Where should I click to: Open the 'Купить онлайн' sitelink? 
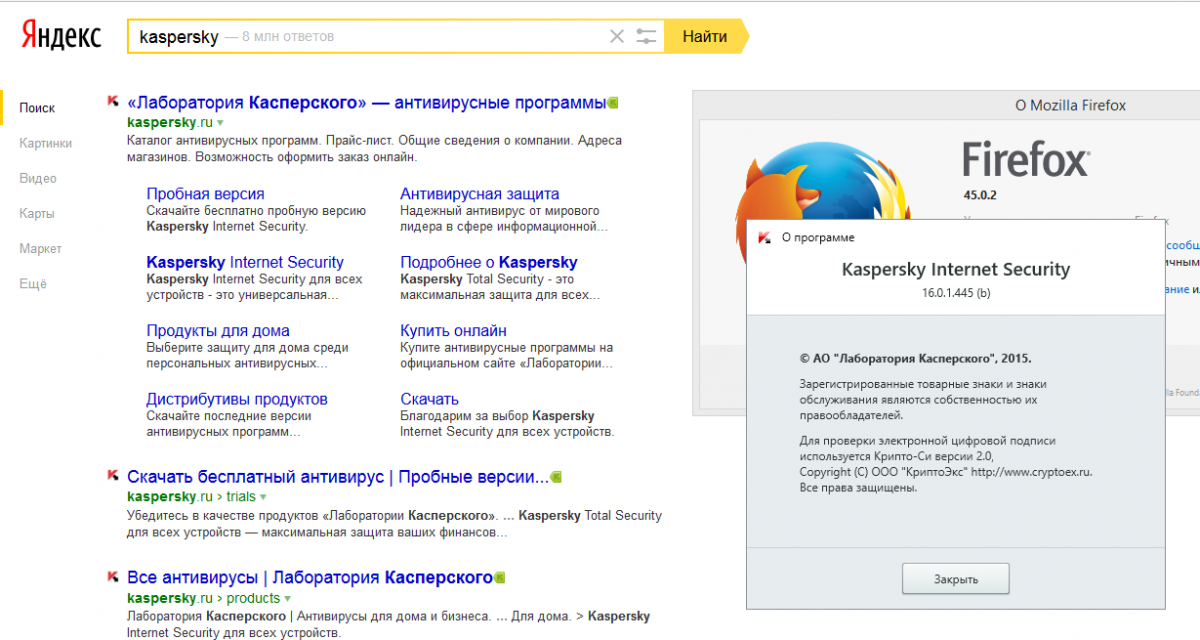coord(453,330)
